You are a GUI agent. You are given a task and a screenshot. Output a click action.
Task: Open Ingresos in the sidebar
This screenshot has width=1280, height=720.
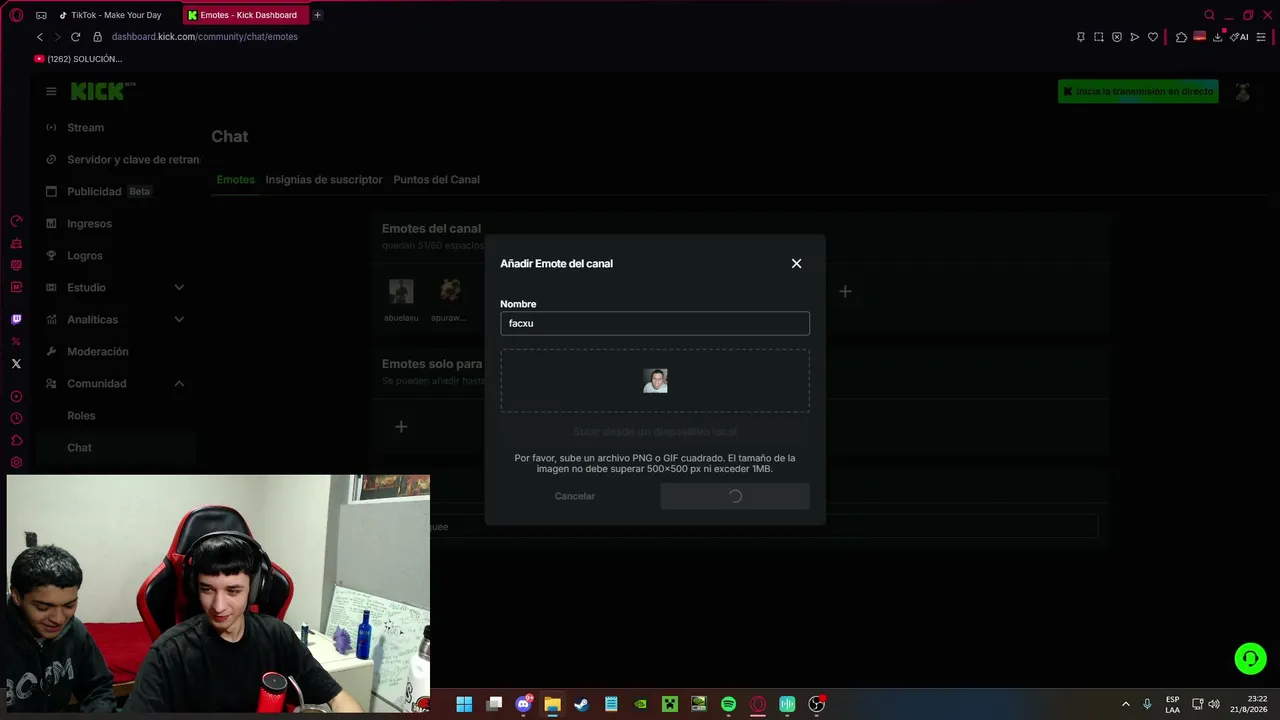89,224
